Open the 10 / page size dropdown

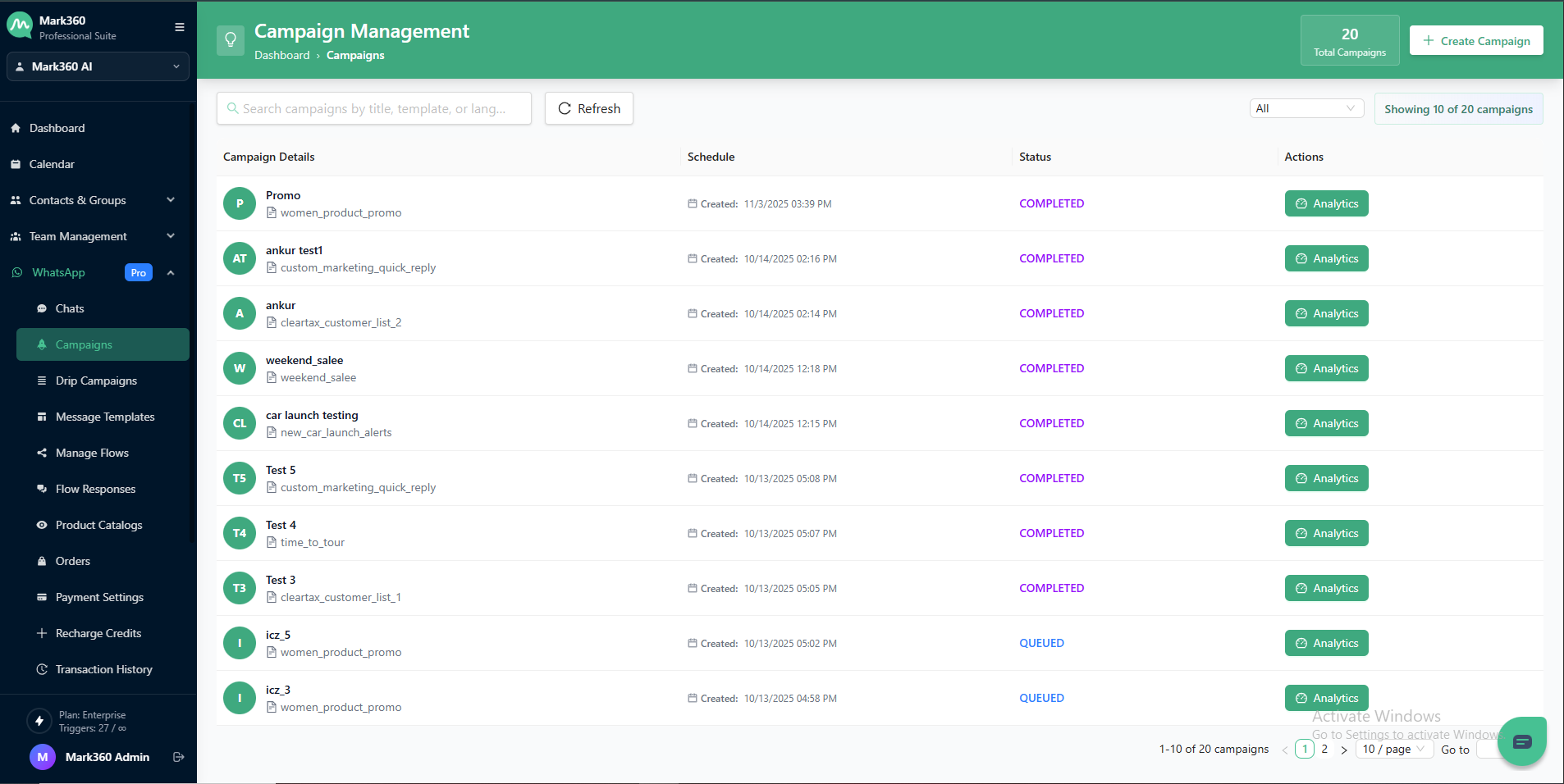(x=1393, y=749)
